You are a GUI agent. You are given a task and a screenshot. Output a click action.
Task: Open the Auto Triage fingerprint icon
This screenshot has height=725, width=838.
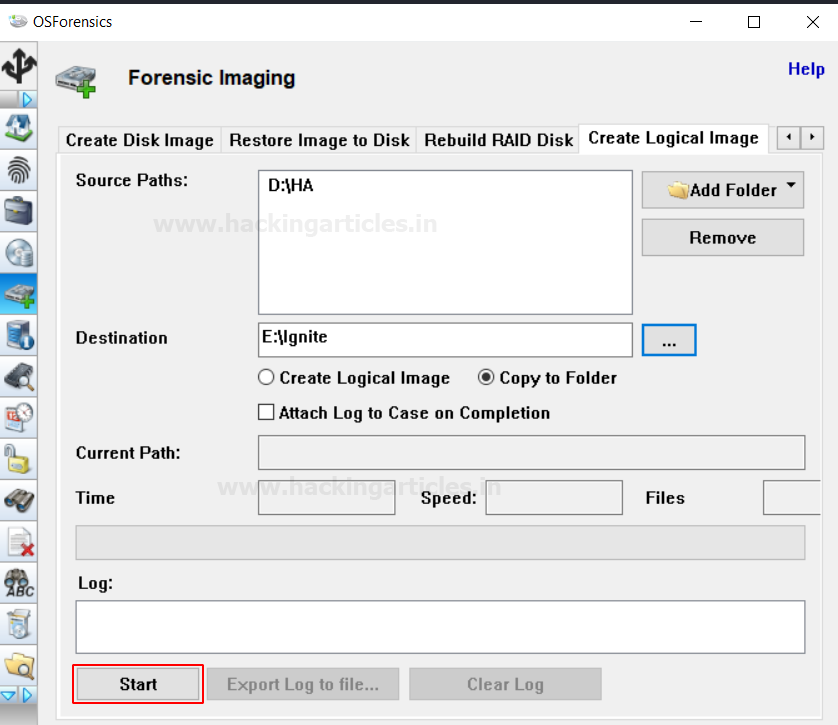coord(19,170)
